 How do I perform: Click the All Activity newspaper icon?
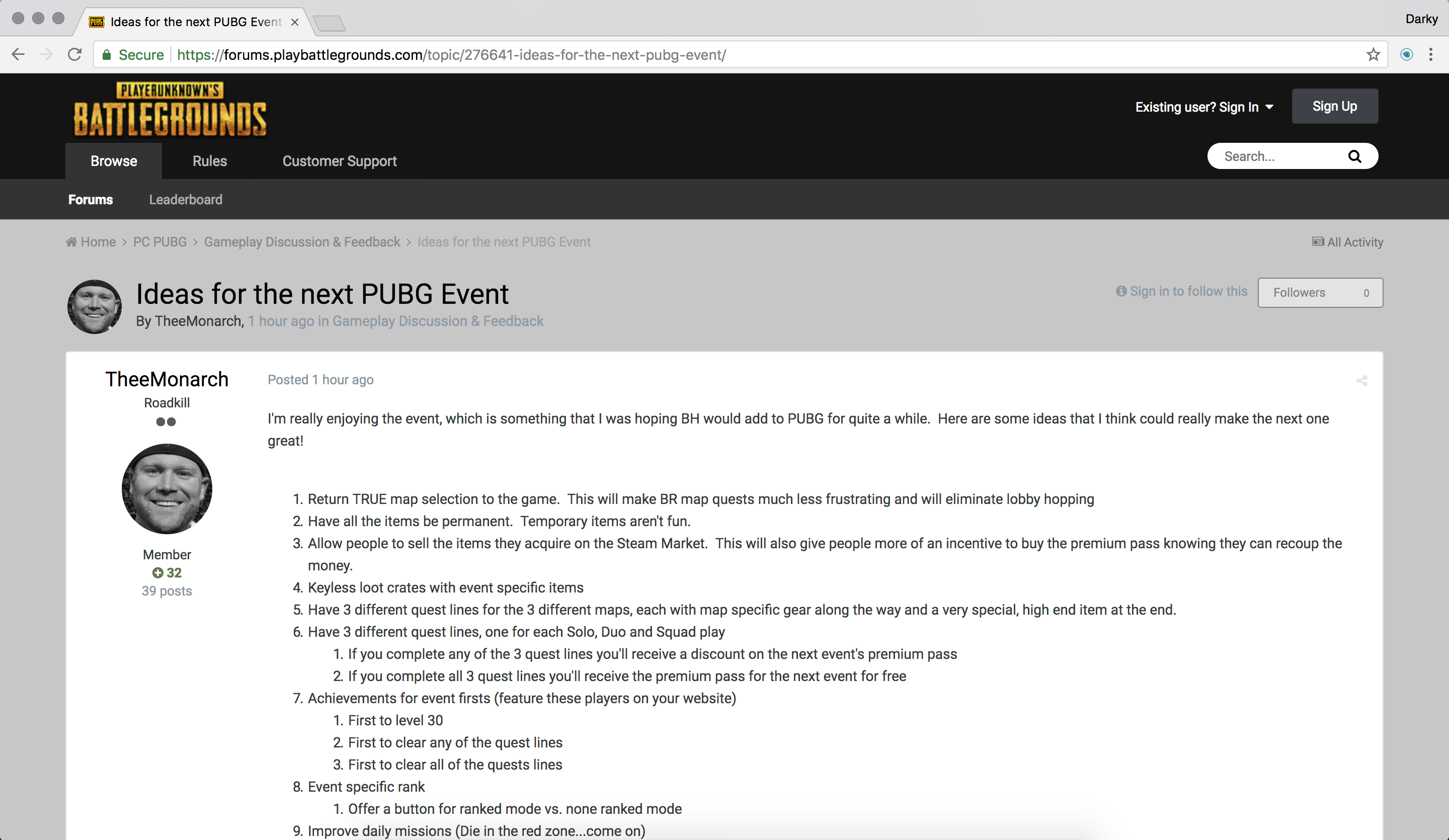[x=1318, y=241]
